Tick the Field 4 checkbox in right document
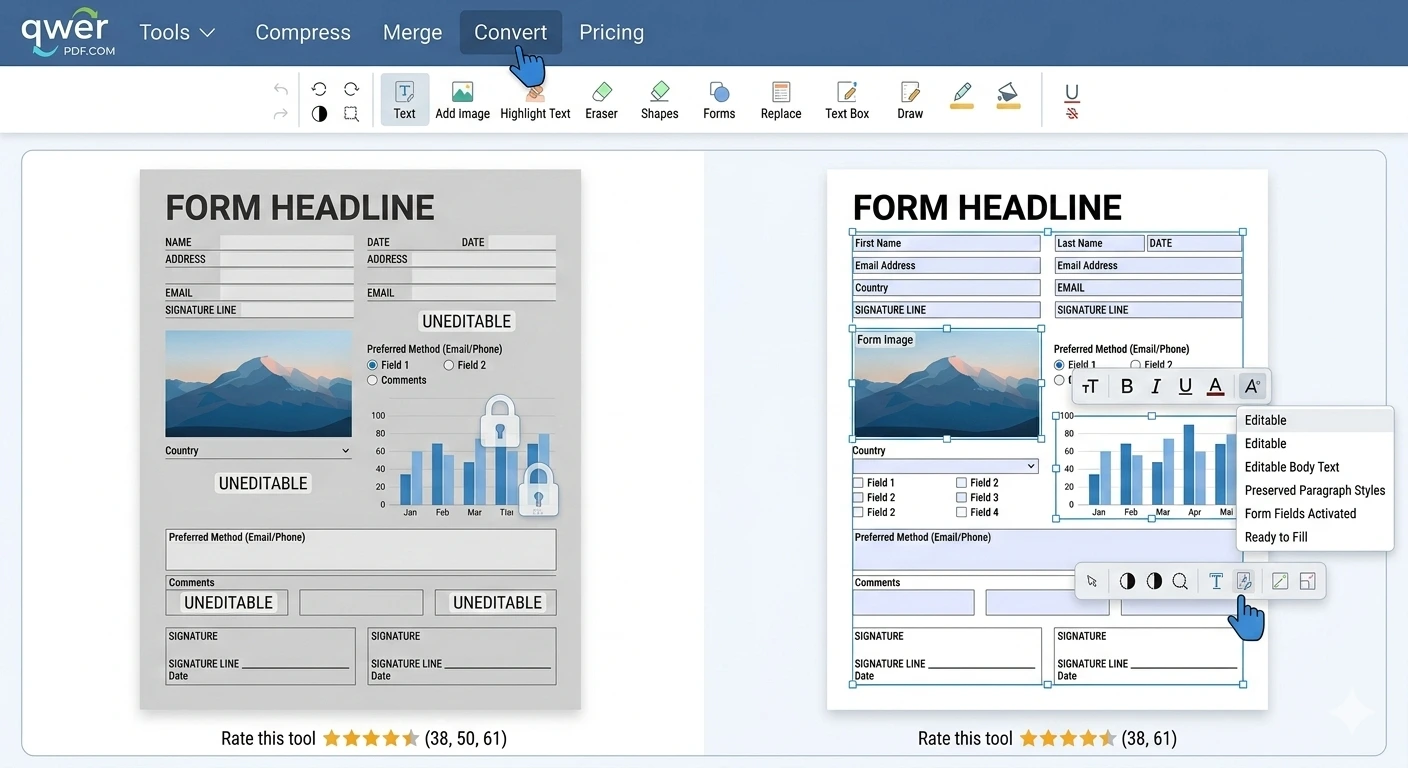The height and width of the screenshot is (768, 1408). click(961, 512)
